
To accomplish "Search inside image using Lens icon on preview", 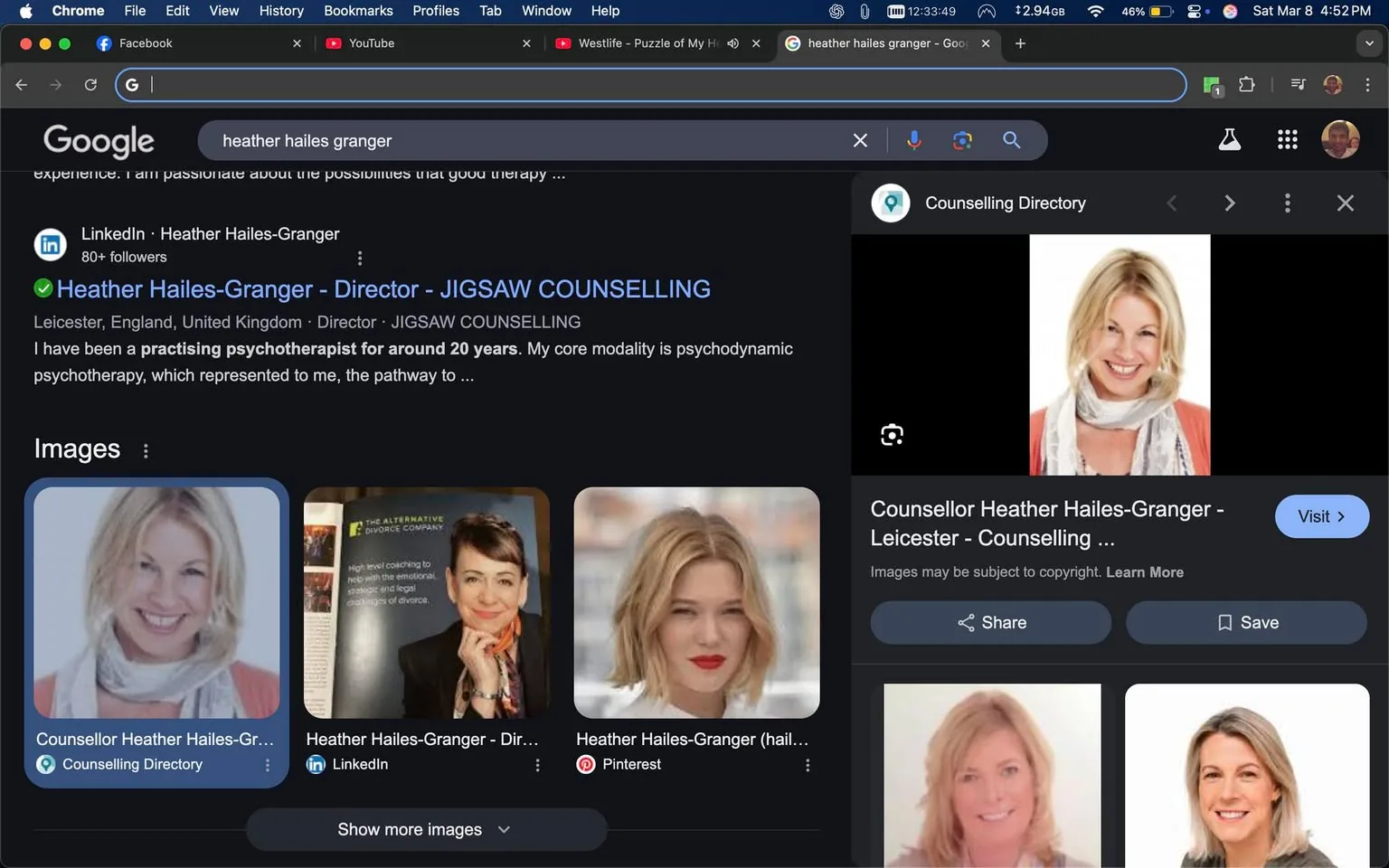I will [891, 434].
